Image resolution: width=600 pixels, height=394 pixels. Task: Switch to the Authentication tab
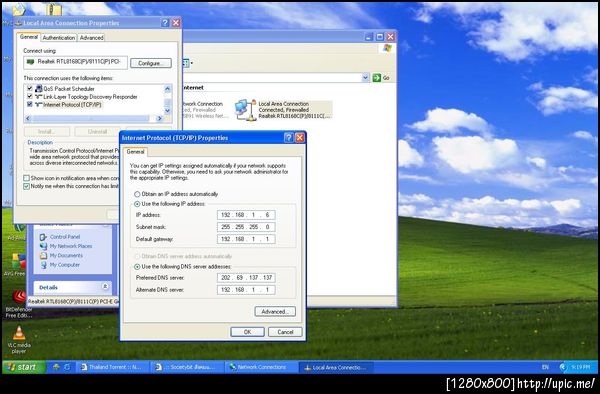click(x=59, y=38)
